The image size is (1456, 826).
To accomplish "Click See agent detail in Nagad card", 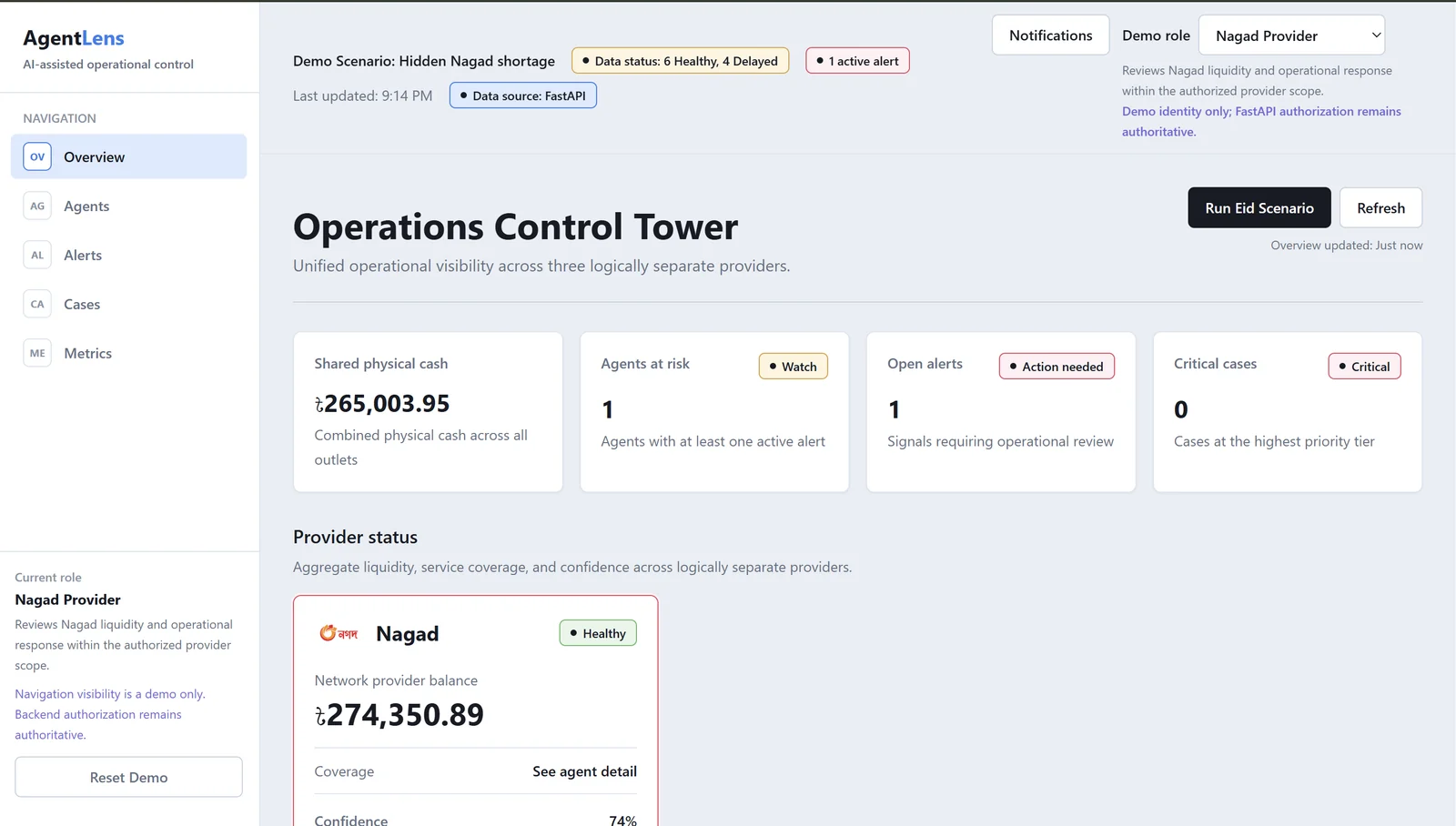I will point(584,771).
